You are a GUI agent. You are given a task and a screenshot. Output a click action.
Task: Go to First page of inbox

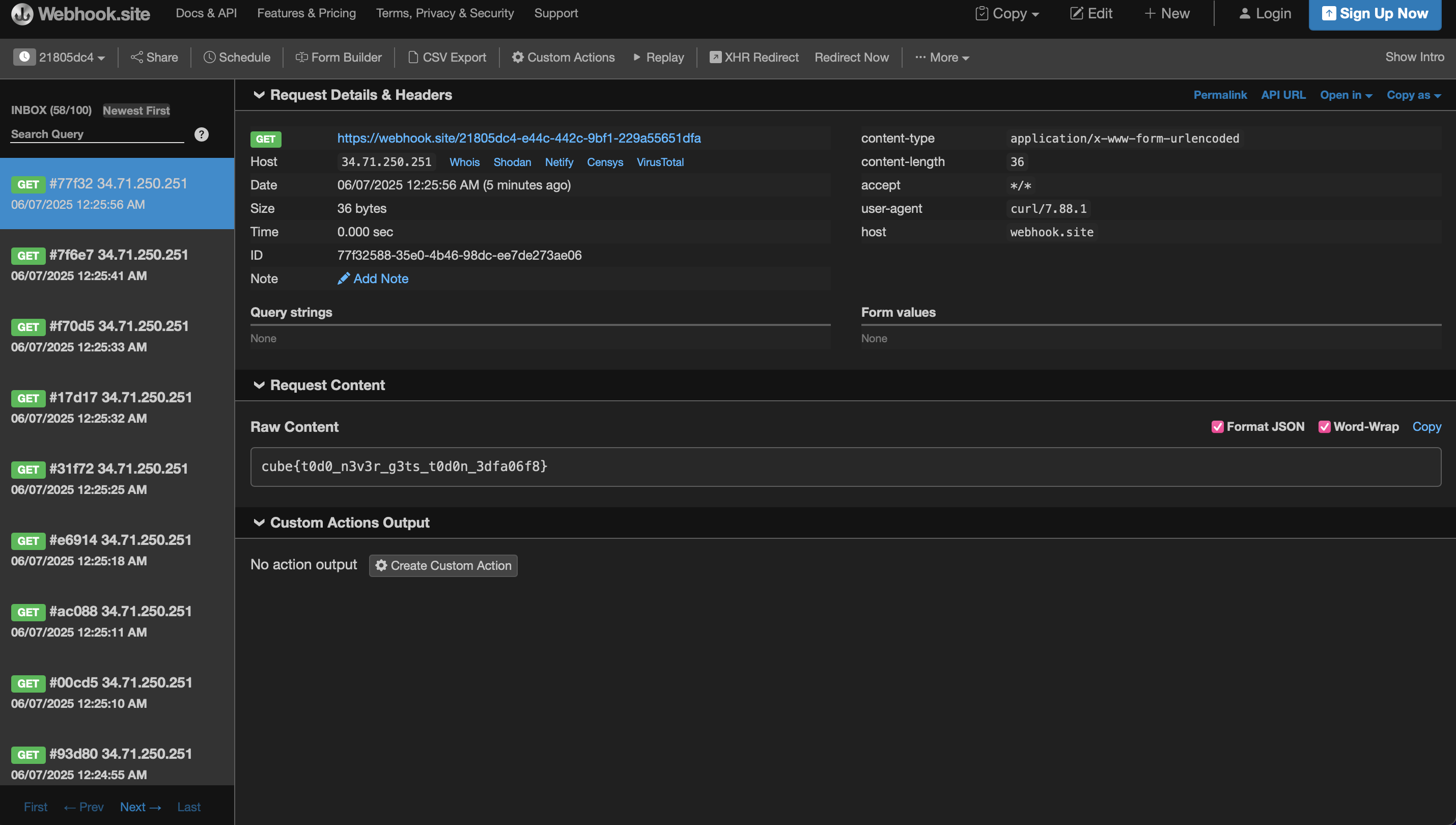point(35,807)
